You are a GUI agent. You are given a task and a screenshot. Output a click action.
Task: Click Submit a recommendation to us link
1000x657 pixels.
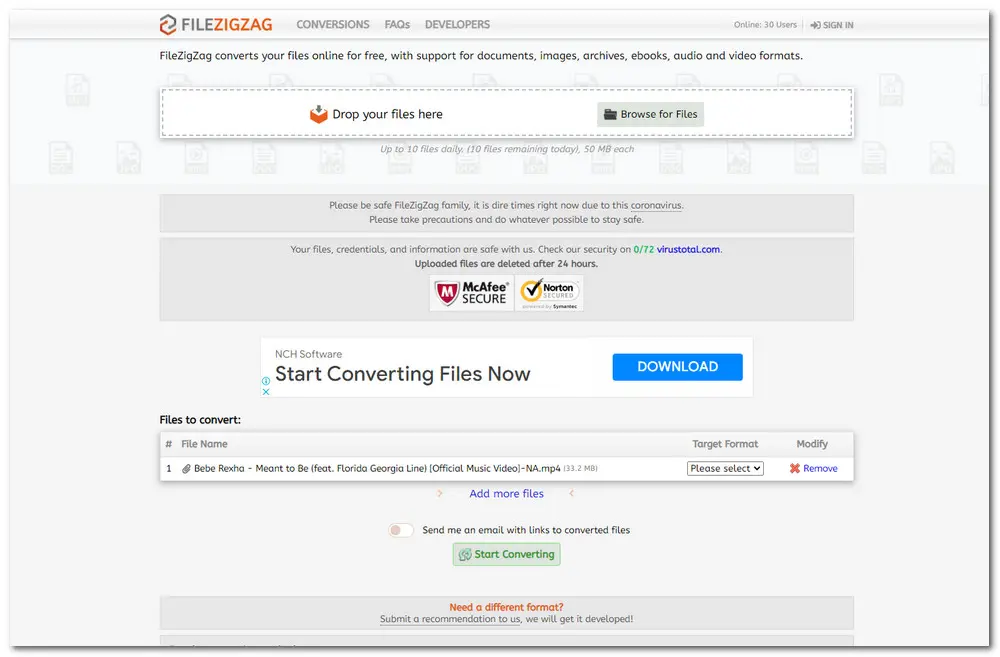(x=450, y=619)
